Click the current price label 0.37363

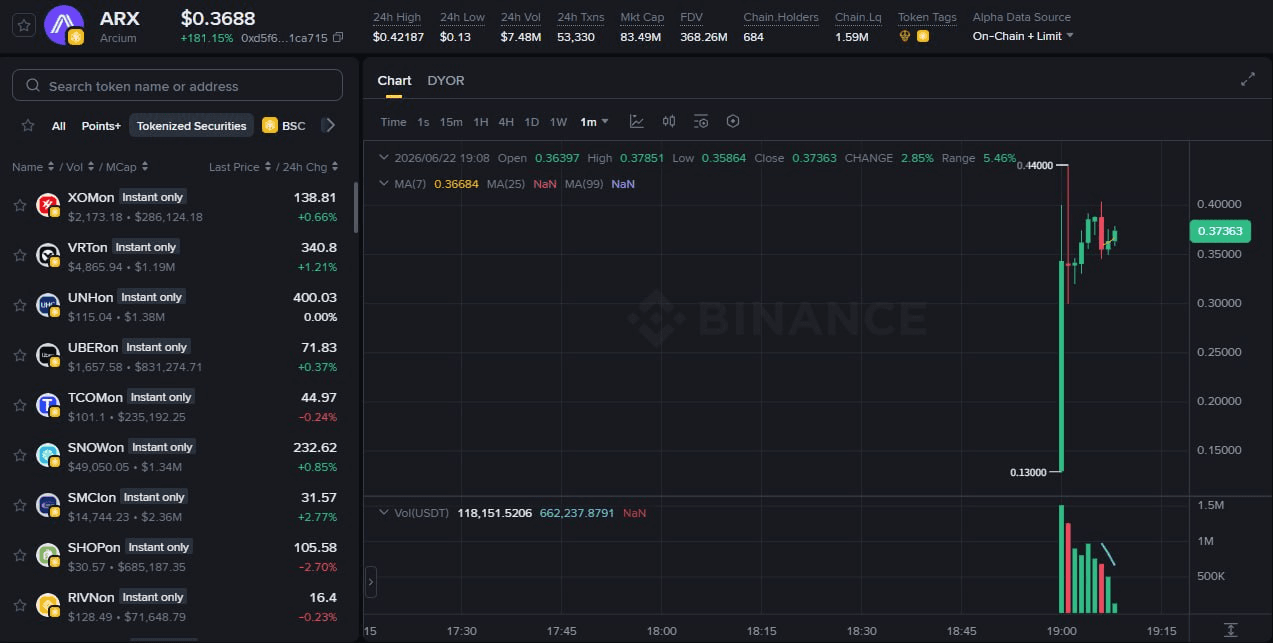pyautogui.click(x=1220, y=231)
